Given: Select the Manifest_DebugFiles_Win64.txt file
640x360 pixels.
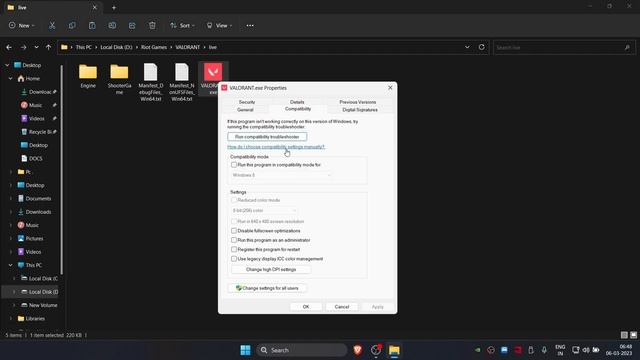Looking at the screenshot, I should point(151,82).
